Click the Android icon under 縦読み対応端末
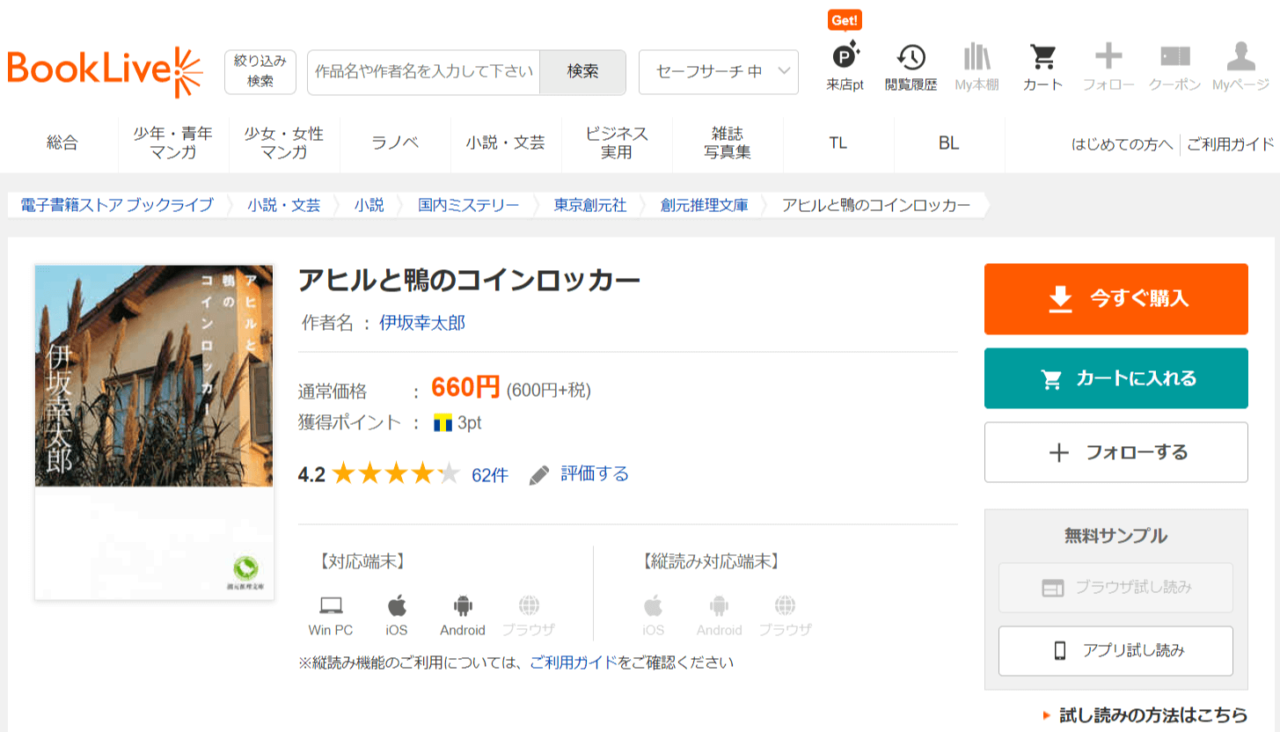This screenshot has height=732, width=1280. (x=719, y=606)
